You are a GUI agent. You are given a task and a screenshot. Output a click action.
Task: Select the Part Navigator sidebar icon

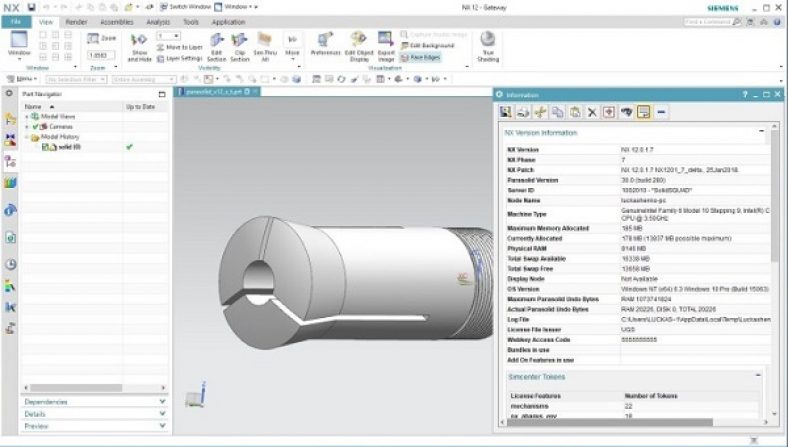(11, 162)
